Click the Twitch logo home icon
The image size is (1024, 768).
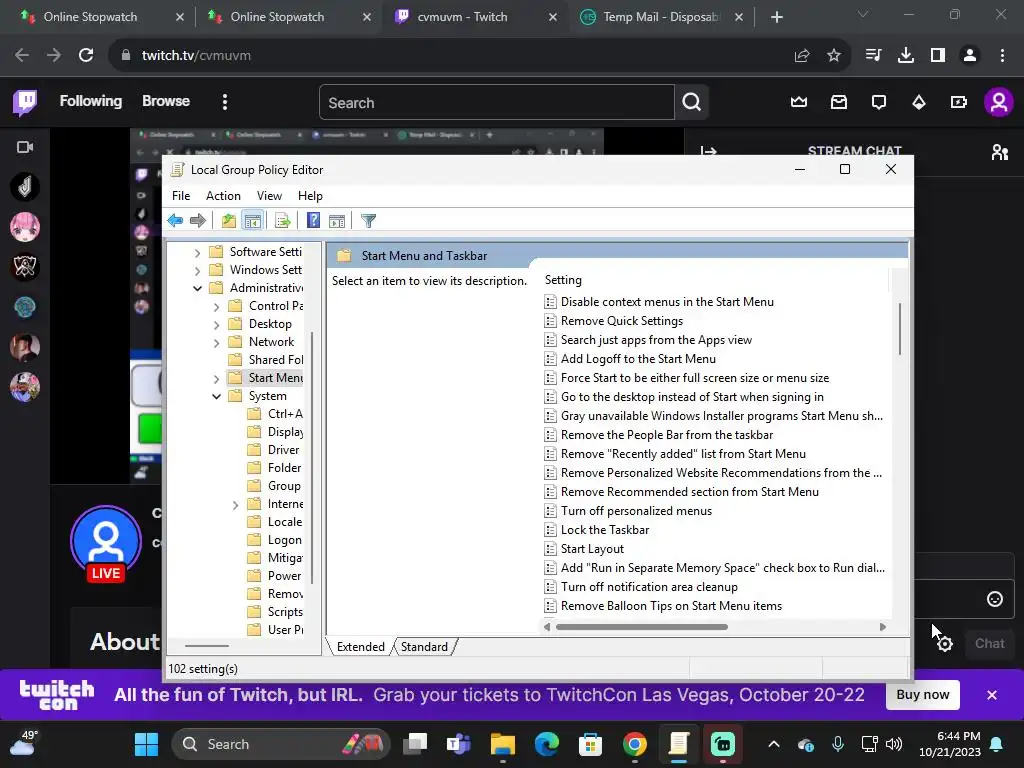click(x=25, y=102)
